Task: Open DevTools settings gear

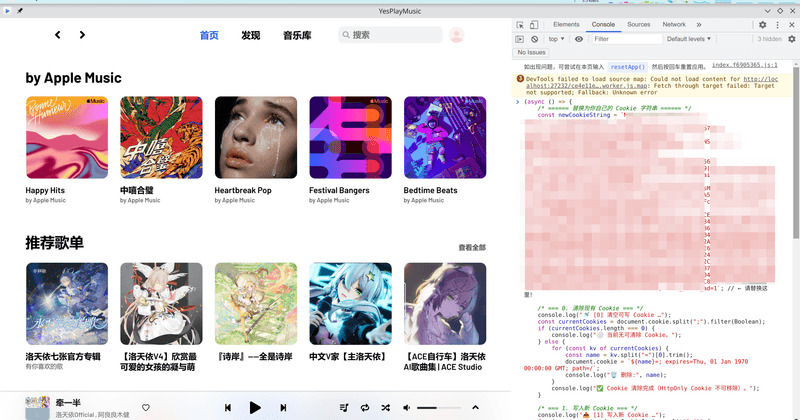Action: (762, 24)
